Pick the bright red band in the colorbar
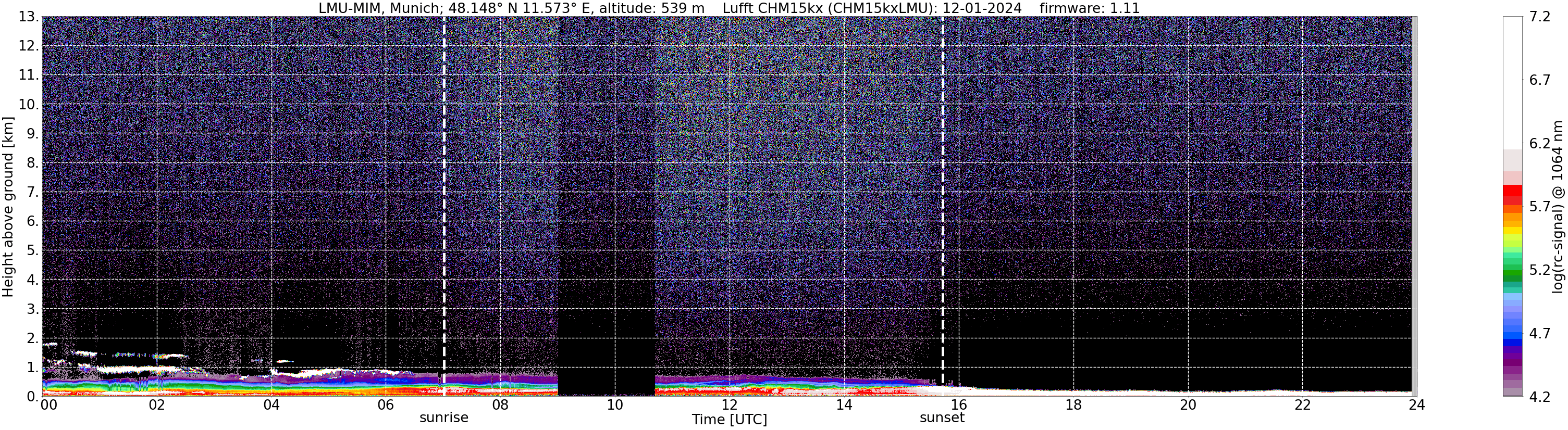Image resolution: width=1568 pixels, height=430 pixels. click(1513, 191)
